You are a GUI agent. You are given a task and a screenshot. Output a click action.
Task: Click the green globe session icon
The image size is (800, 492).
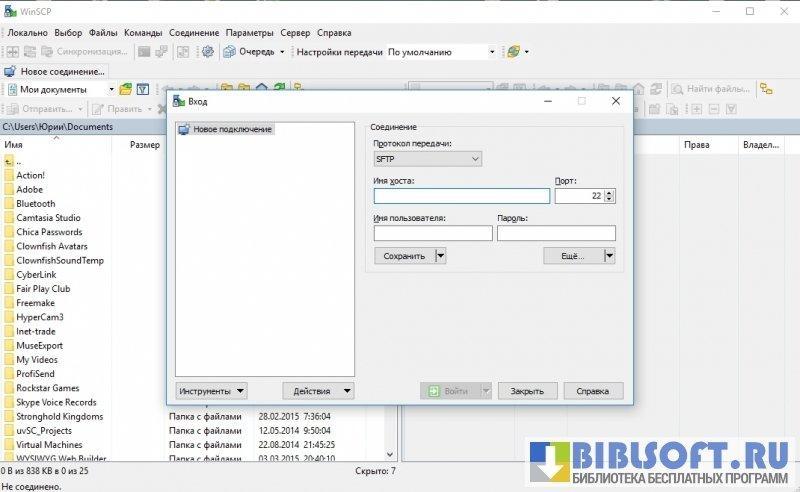(514, 52)
